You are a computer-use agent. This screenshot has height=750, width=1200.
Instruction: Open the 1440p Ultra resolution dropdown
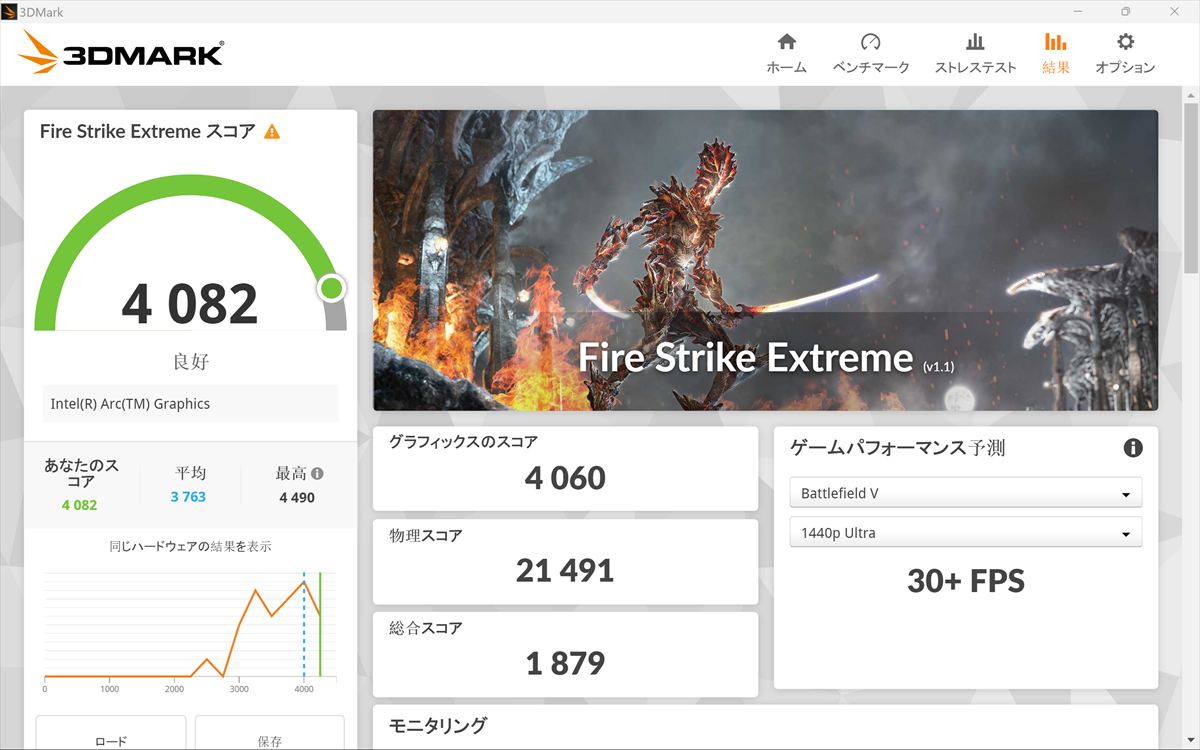coord(966,532)
